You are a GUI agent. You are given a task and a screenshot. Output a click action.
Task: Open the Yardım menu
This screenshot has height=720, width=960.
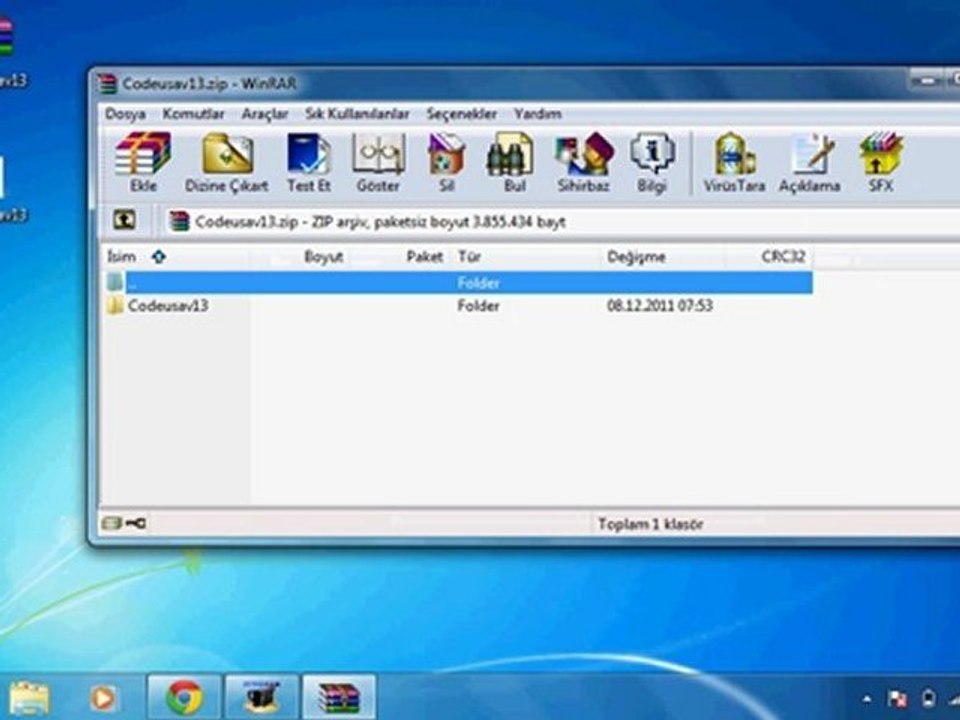538,114
